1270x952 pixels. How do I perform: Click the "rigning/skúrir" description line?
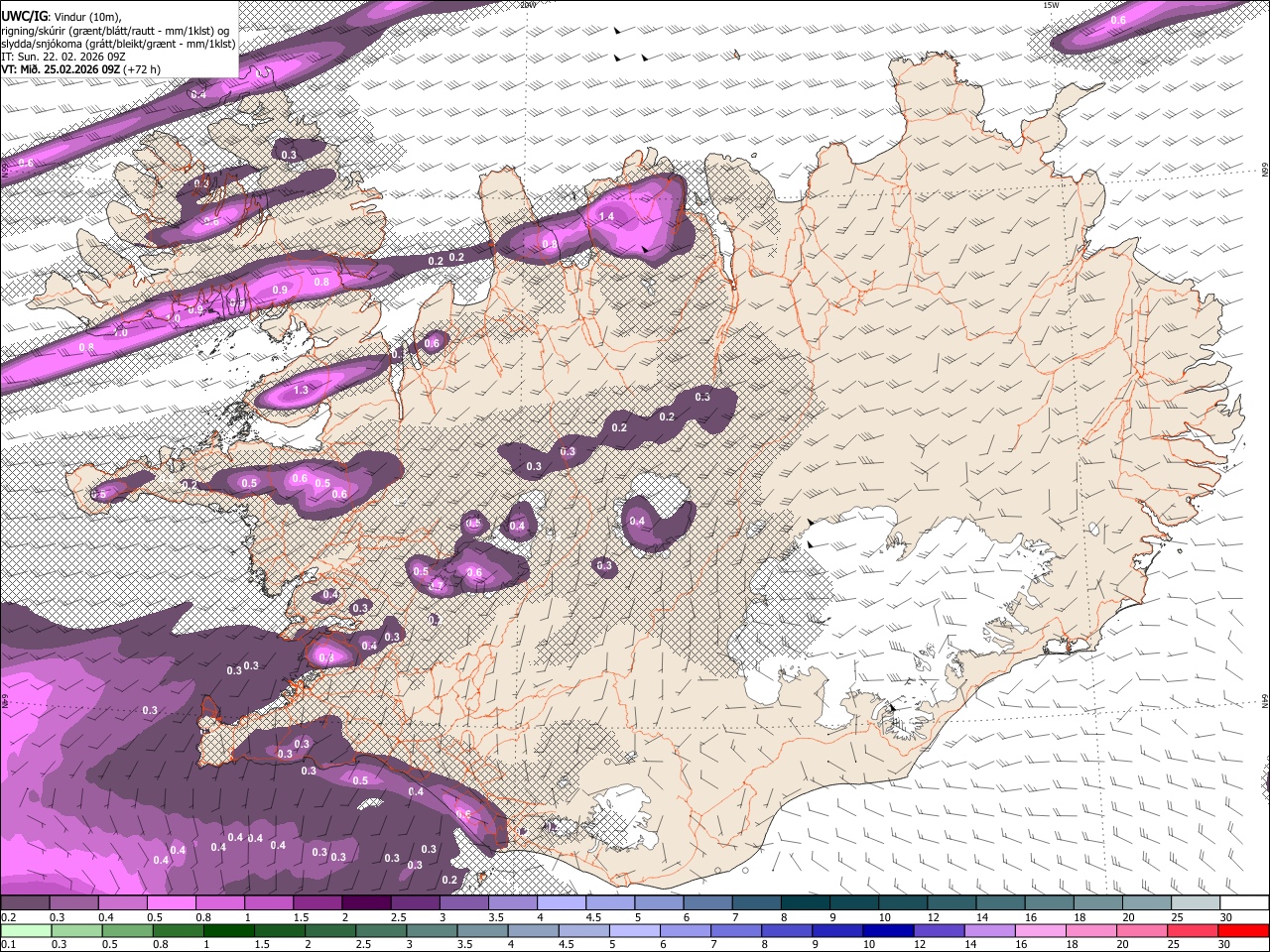[115, 31]
